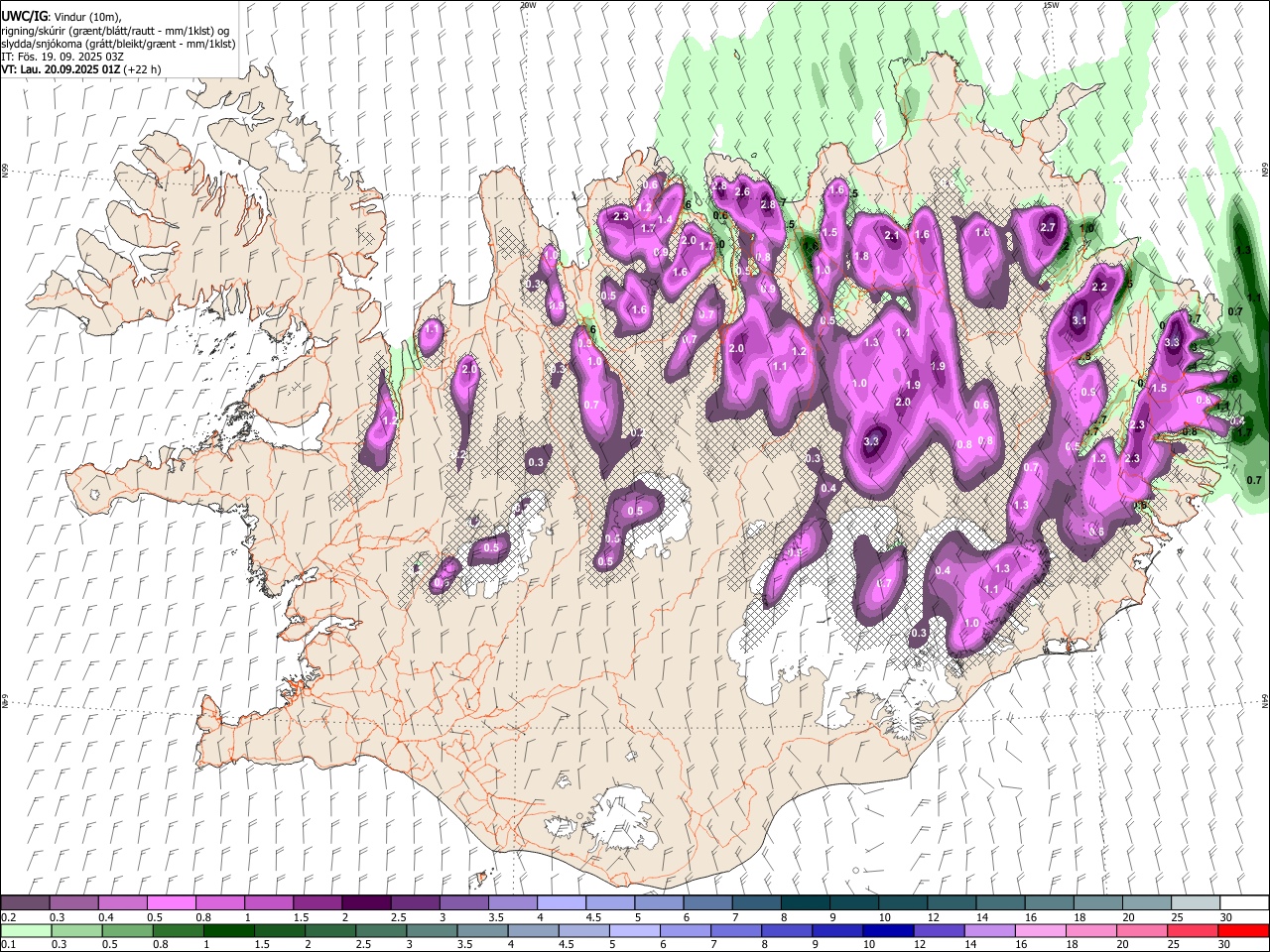
Task: Click the '2.7' snowfall value on the map
Action: (1048, 227)
